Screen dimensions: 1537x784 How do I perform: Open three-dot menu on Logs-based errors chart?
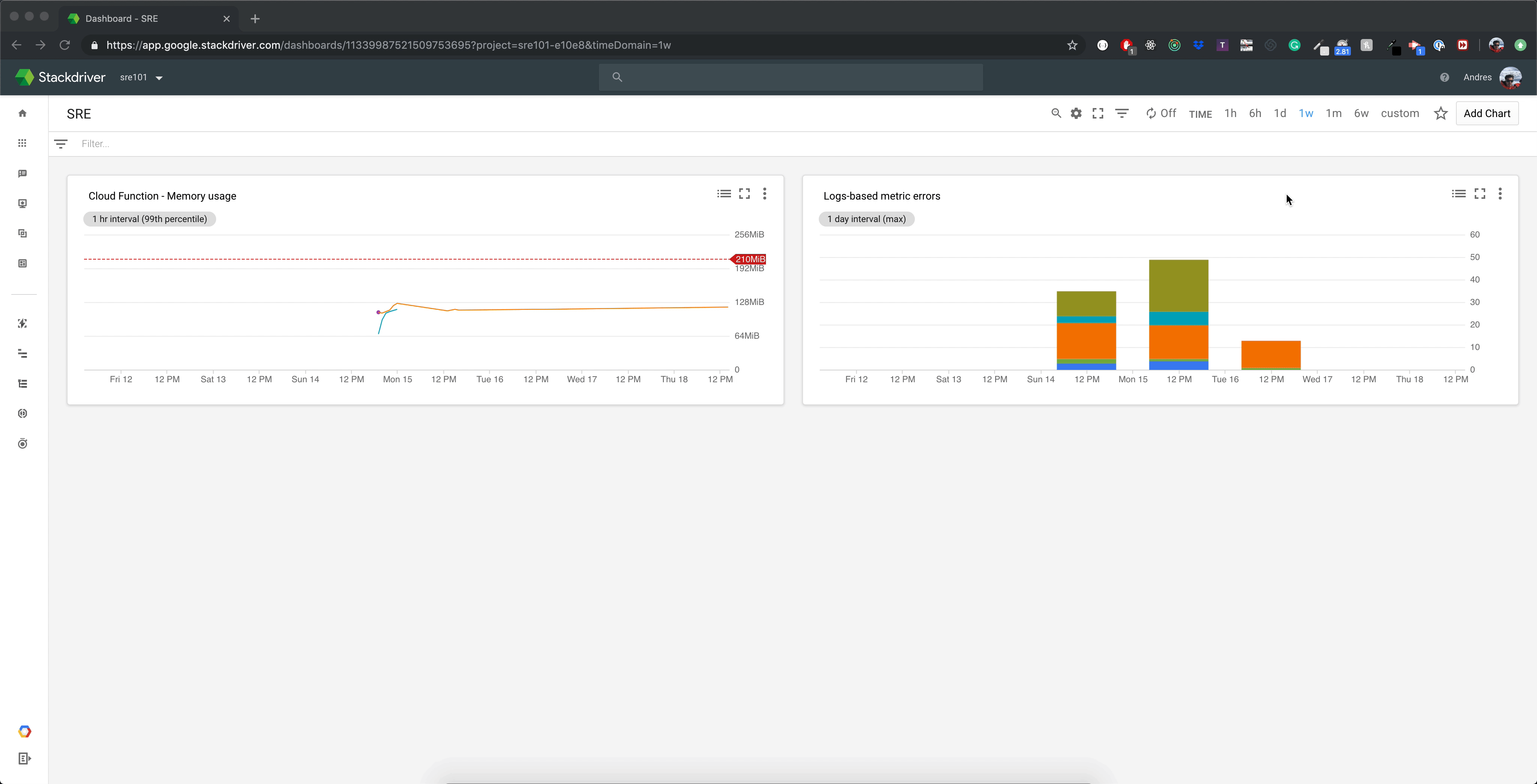coord(1500,194)
